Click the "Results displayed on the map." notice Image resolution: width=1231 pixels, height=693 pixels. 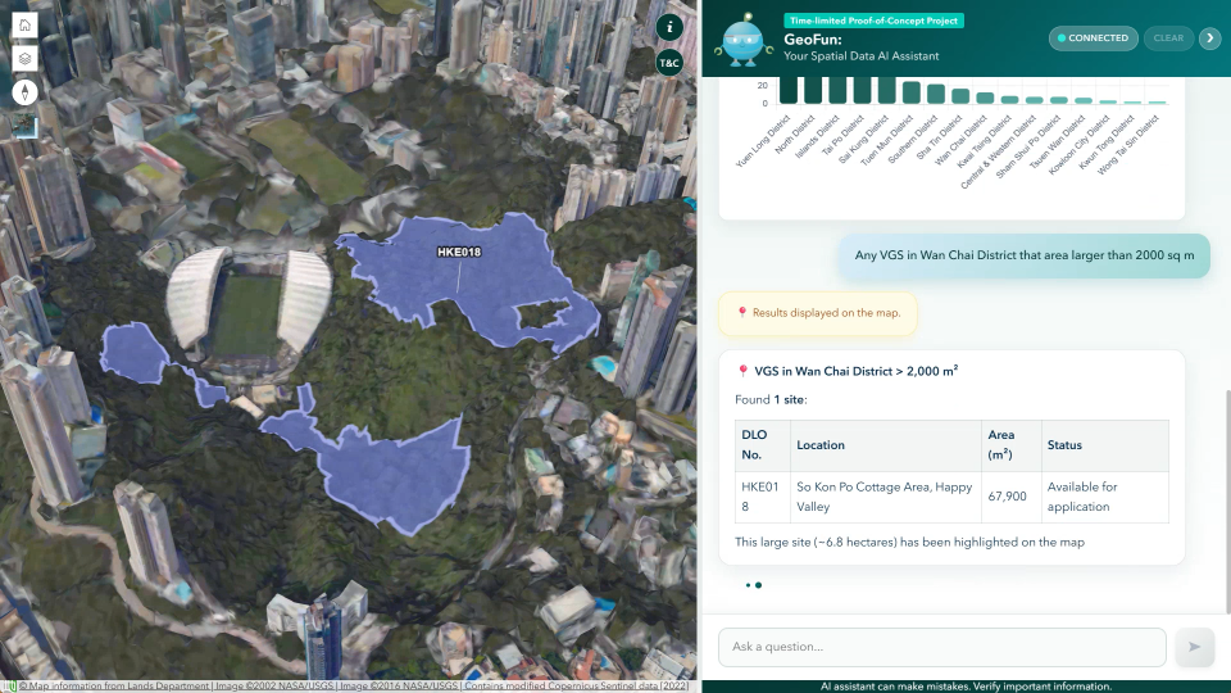click(818, 313)
